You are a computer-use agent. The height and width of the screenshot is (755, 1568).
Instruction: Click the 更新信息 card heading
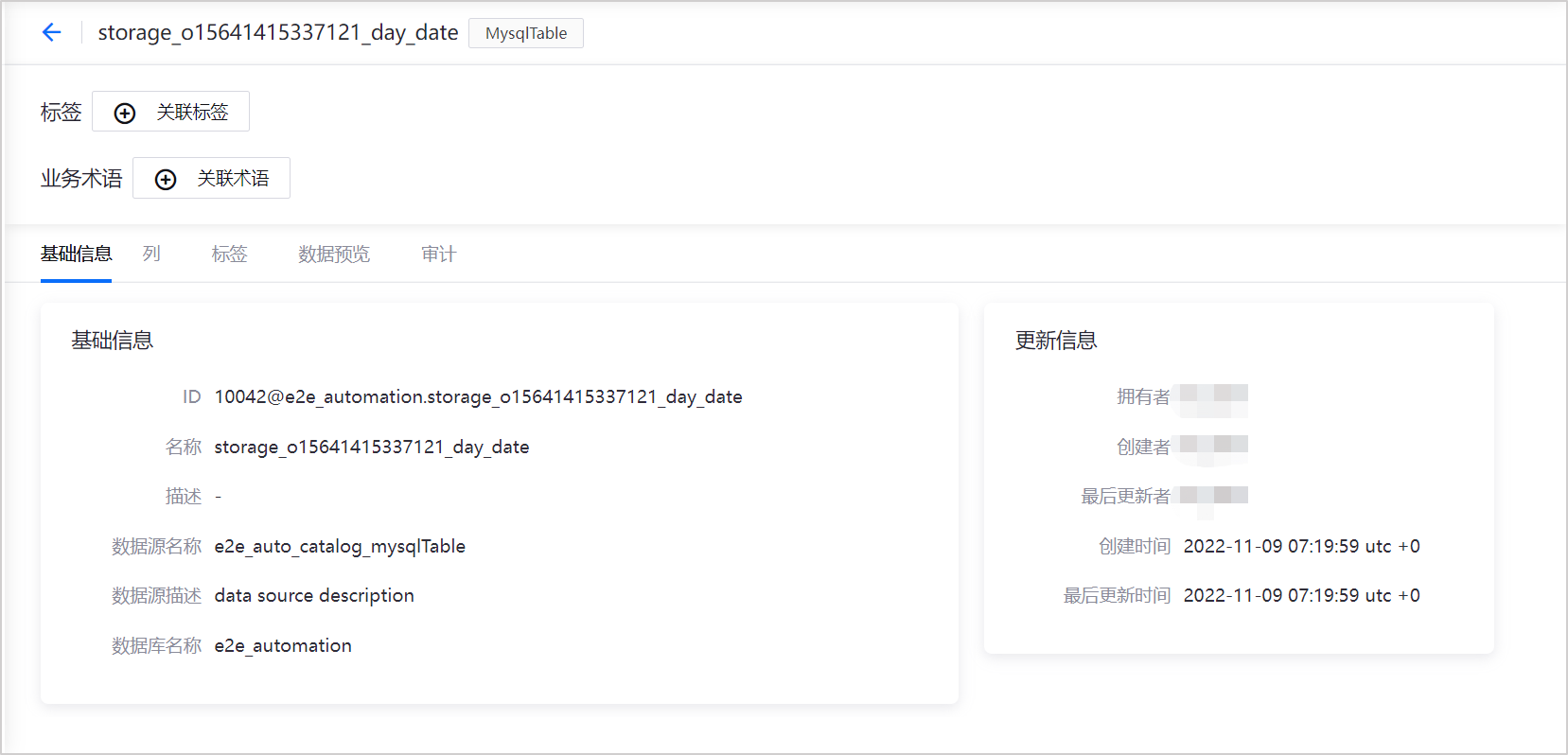1056,341
